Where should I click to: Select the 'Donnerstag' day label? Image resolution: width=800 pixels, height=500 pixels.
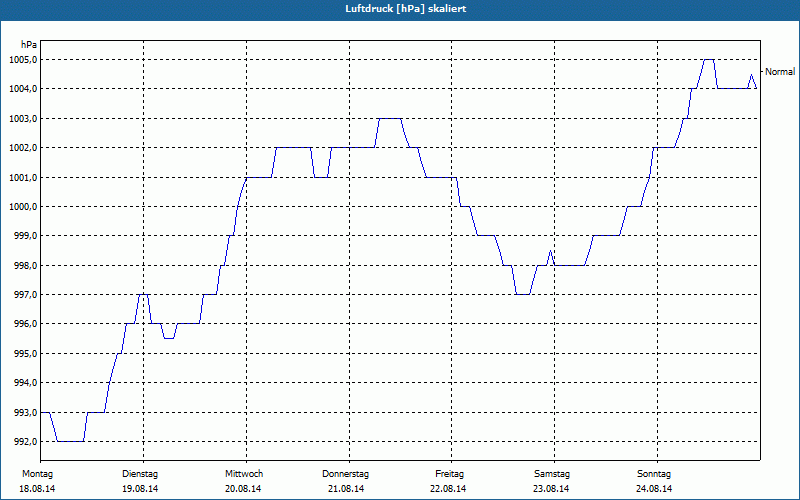click(x=345, y=474)
